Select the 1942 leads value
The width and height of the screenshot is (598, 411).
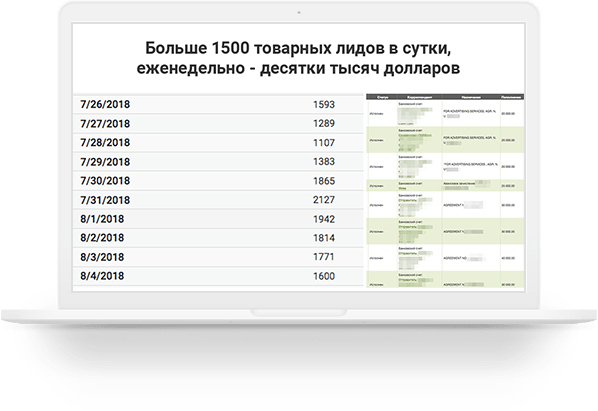(x=324, y=219)
